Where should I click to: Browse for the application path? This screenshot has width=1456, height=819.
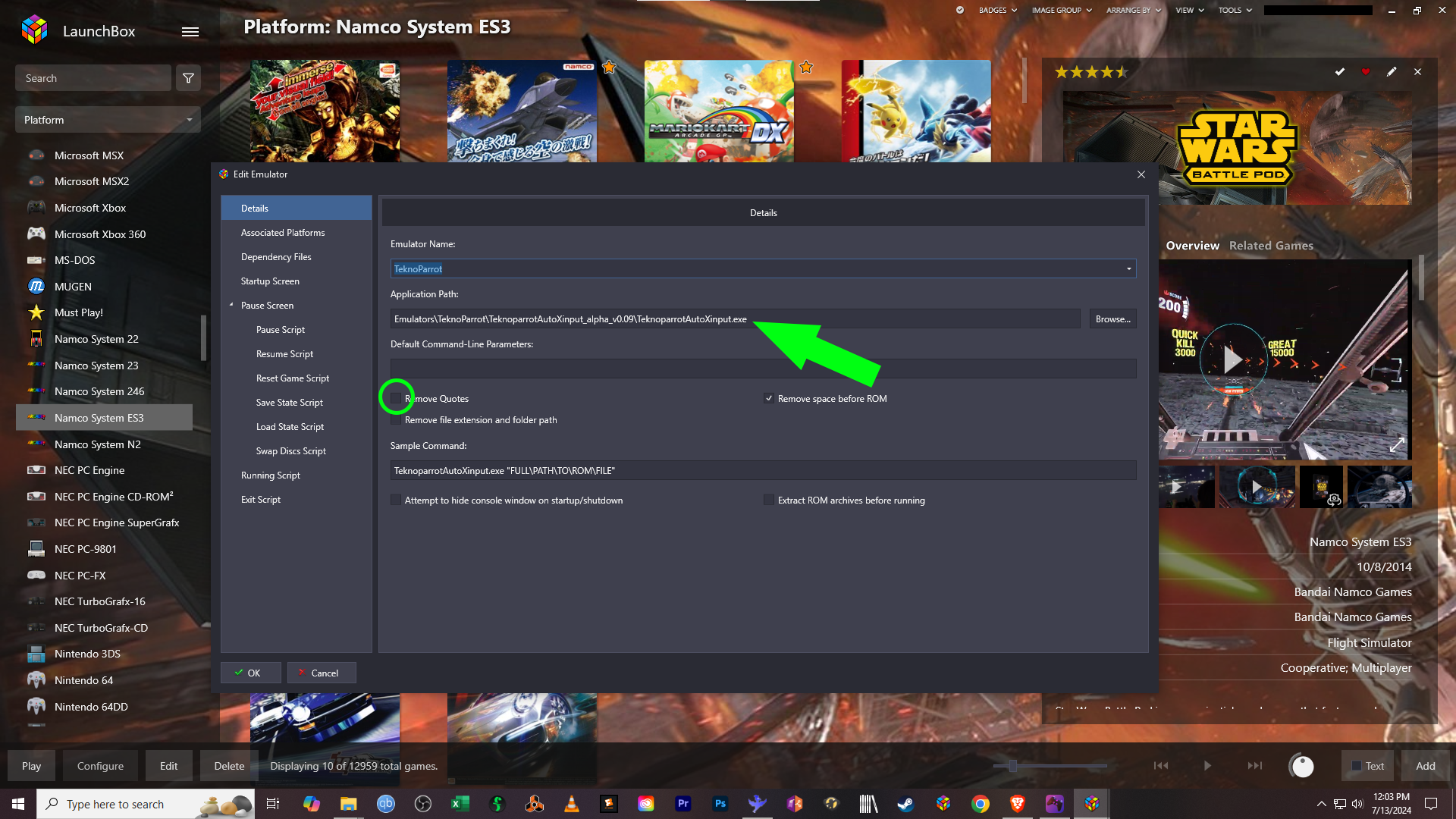[1112, 318]
